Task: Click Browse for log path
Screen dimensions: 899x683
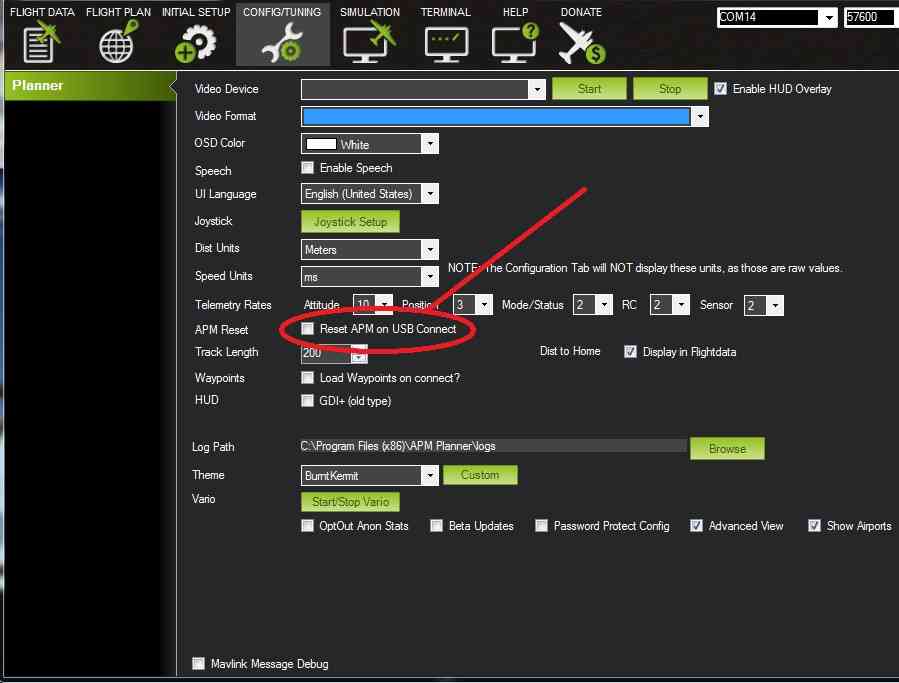Action: 727,449
